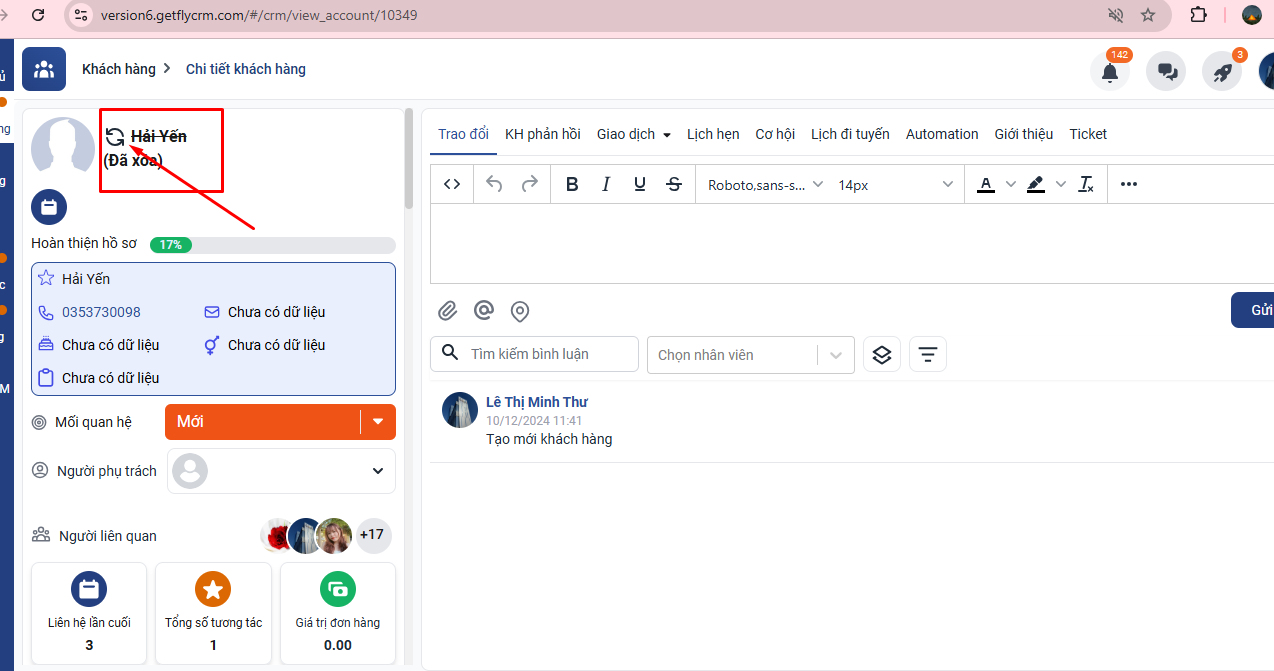Click the mention @ icon

[484, 311]
